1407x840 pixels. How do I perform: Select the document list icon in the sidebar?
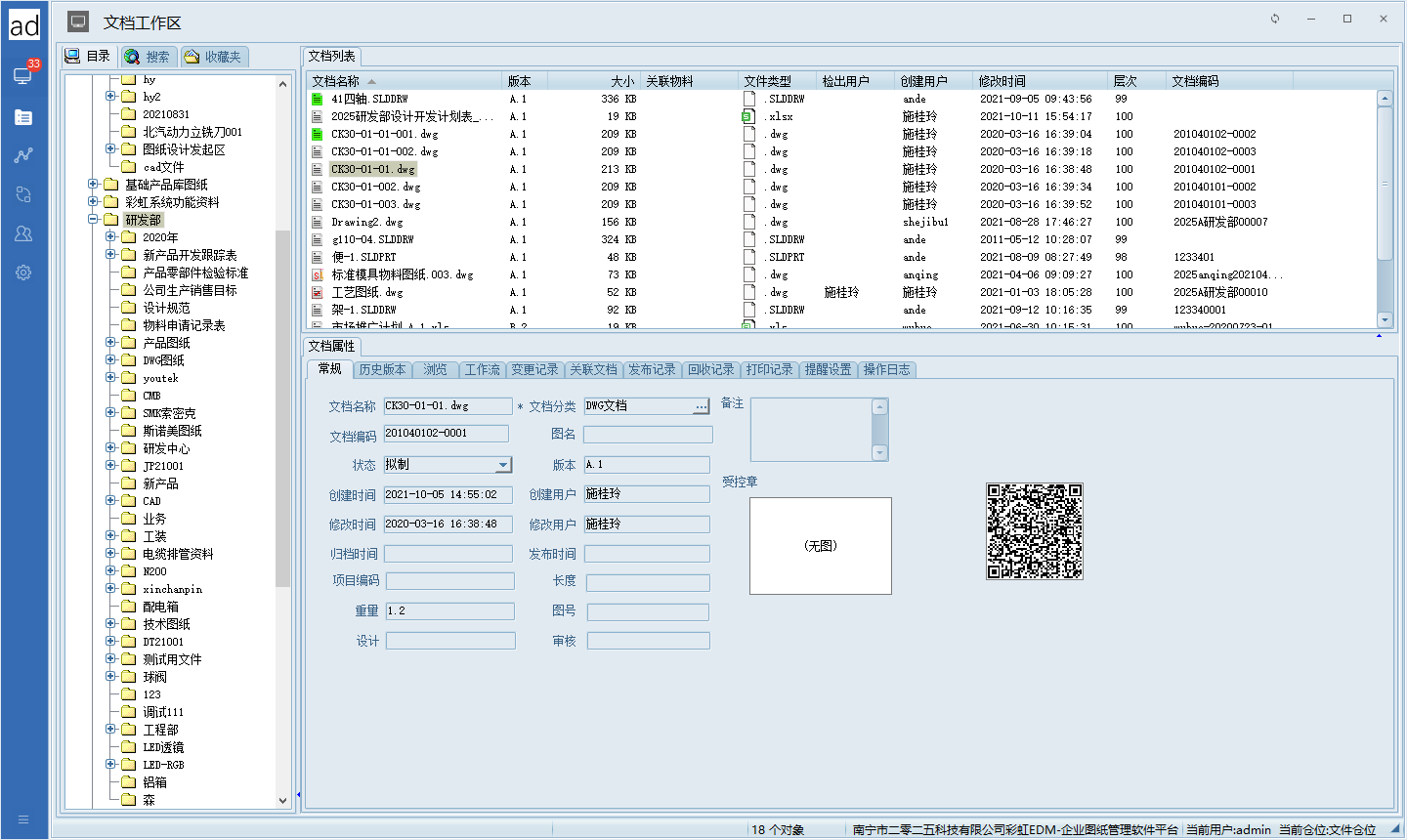point(23,117)
